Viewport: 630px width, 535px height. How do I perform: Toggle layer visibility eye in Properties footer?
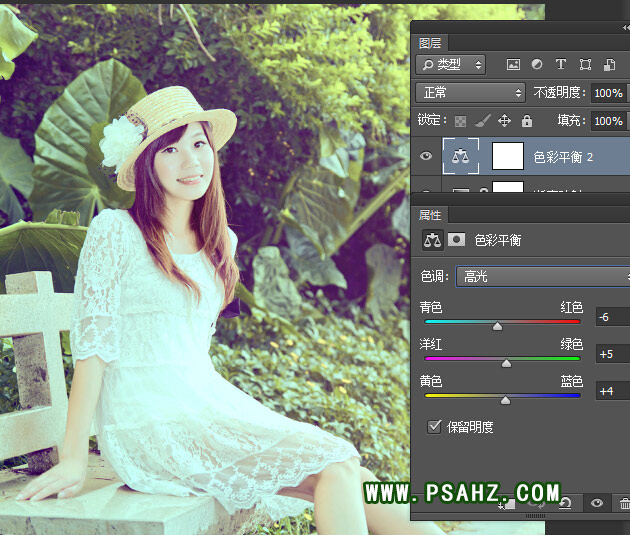(x=597, y=504)
